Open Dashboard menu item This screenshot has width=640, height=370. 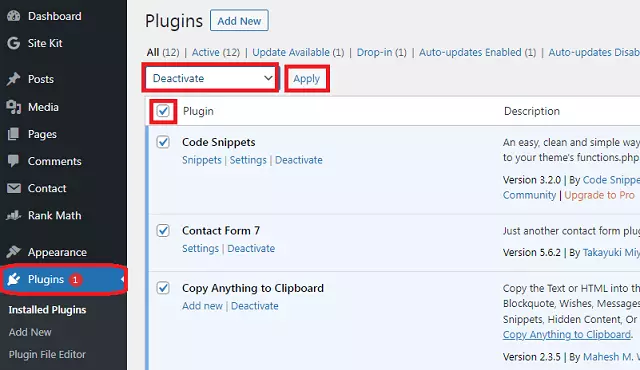pos(55,16)
